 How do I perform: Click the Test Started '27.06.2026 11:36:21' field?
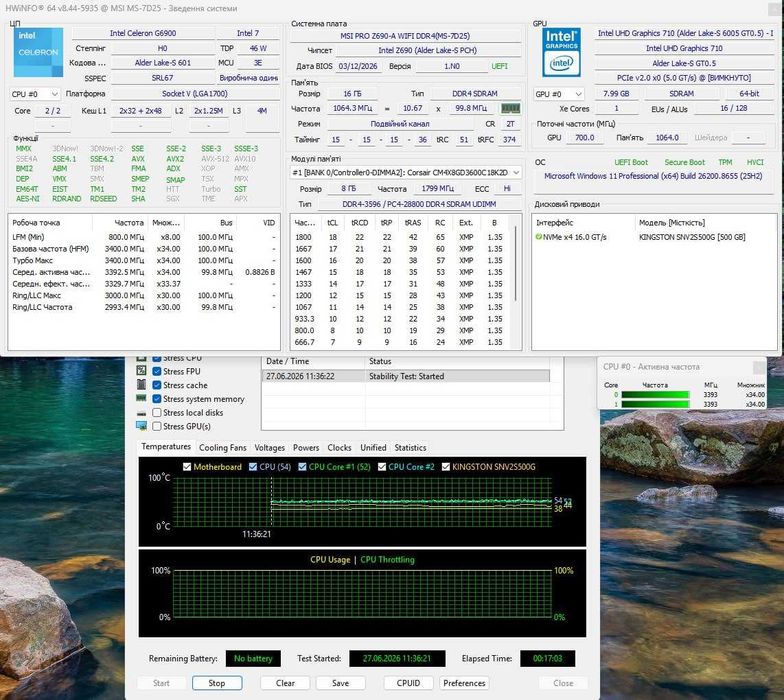point(397,659)
